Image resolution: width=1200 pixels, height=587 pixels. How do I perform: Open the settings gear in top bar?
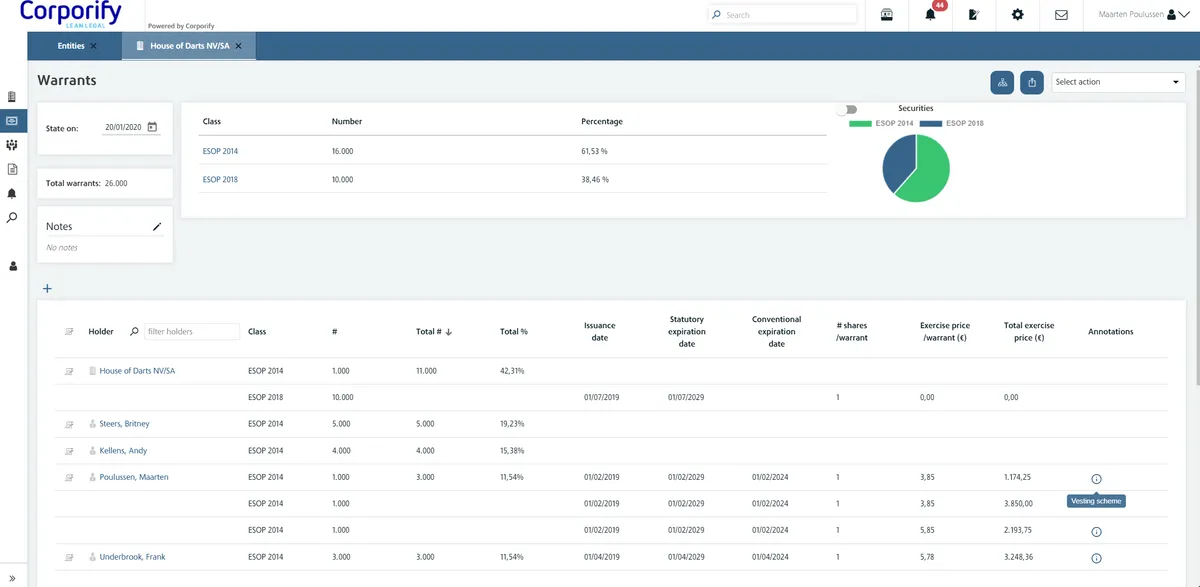pyautogui.click(x=1018, y=15)
